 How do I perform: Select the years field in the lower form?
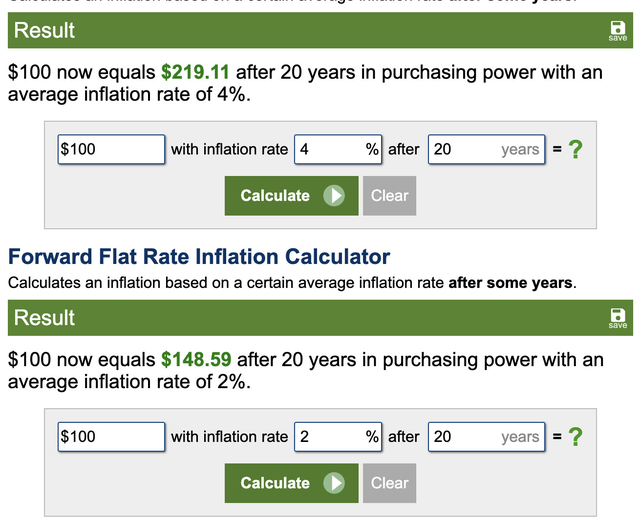pos(486,437)
